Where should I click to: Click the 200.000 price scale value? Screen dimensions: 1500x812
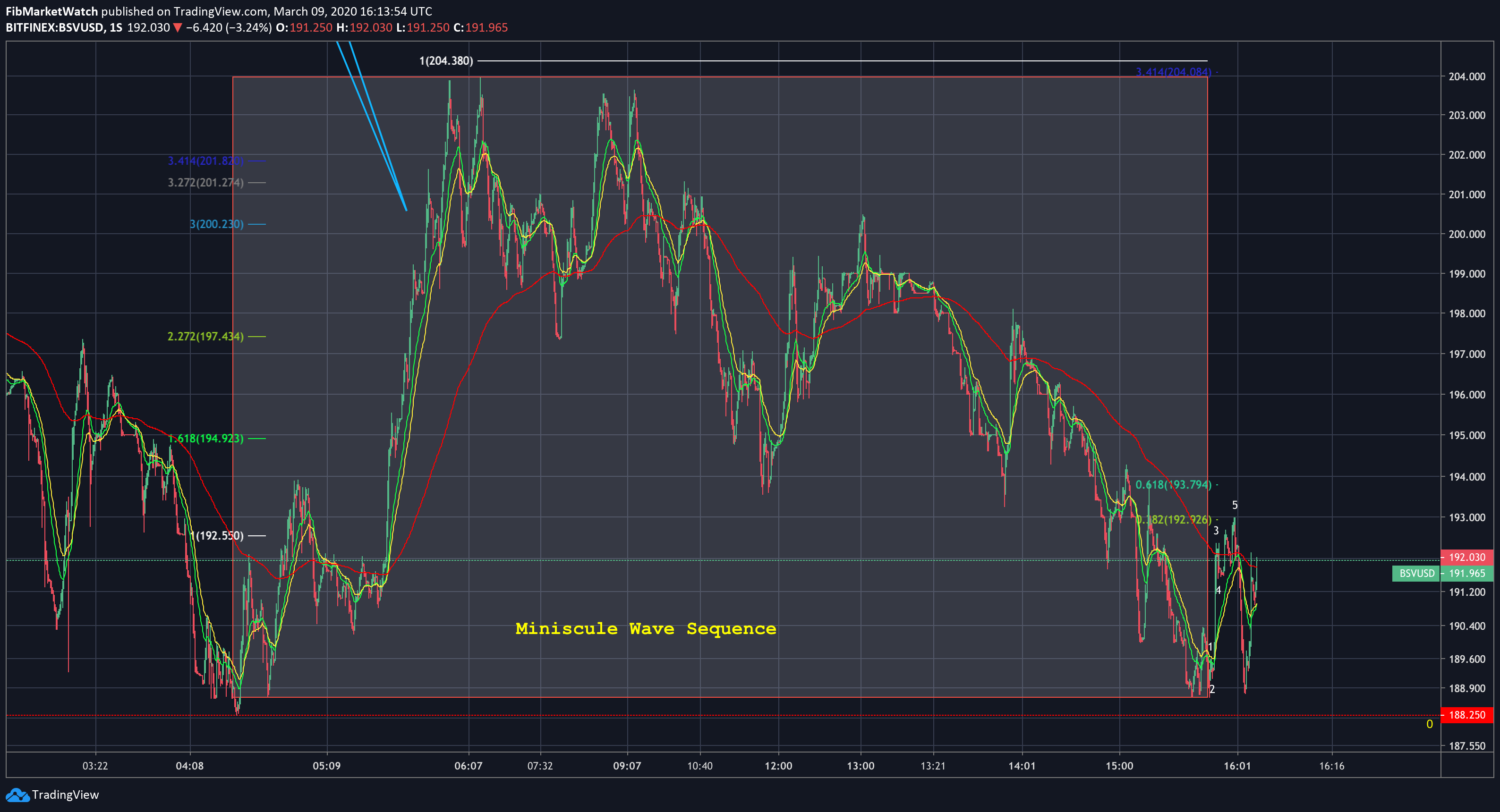1467,234
